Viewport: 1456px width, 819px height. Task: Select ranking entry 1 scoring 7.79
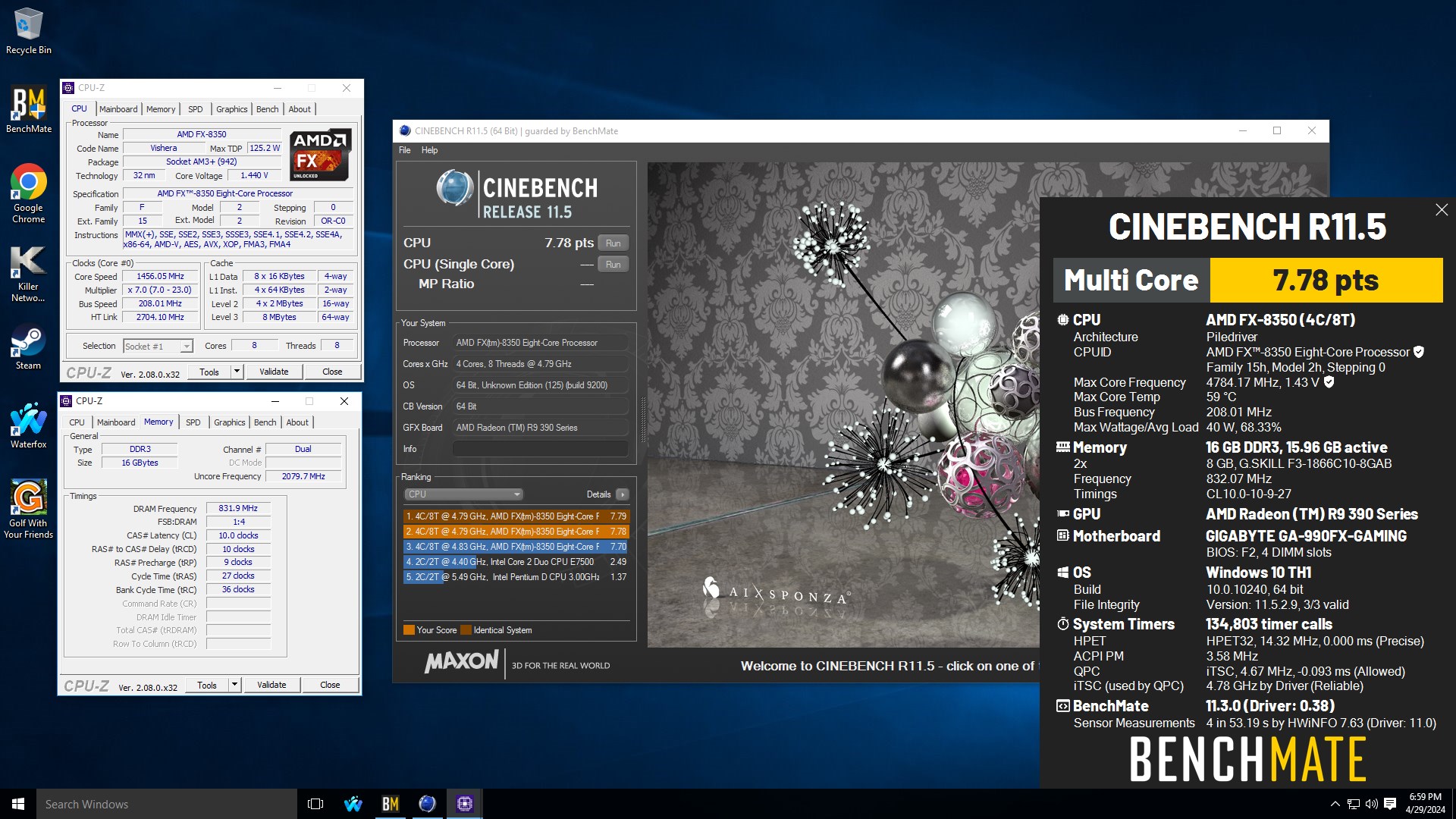tap(516, 516)
